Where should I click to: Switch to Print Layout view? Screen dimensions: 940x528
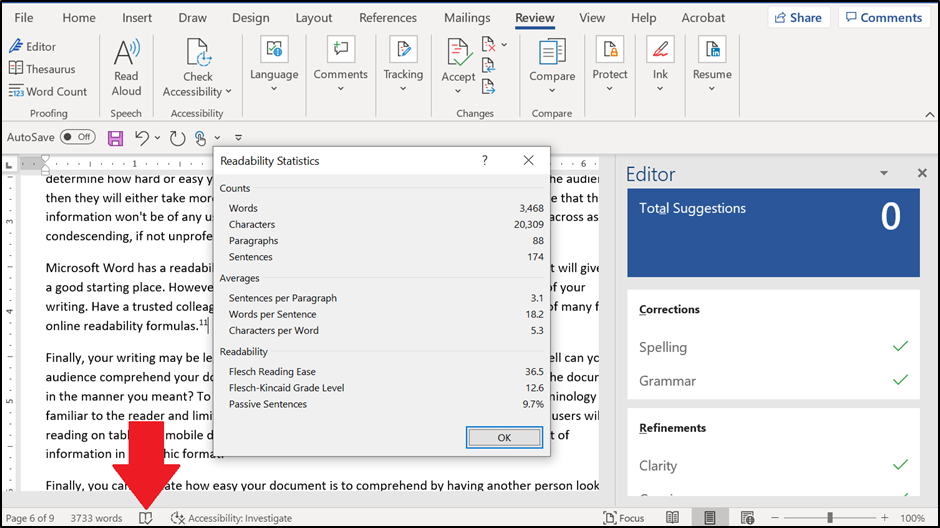point(710,517)
